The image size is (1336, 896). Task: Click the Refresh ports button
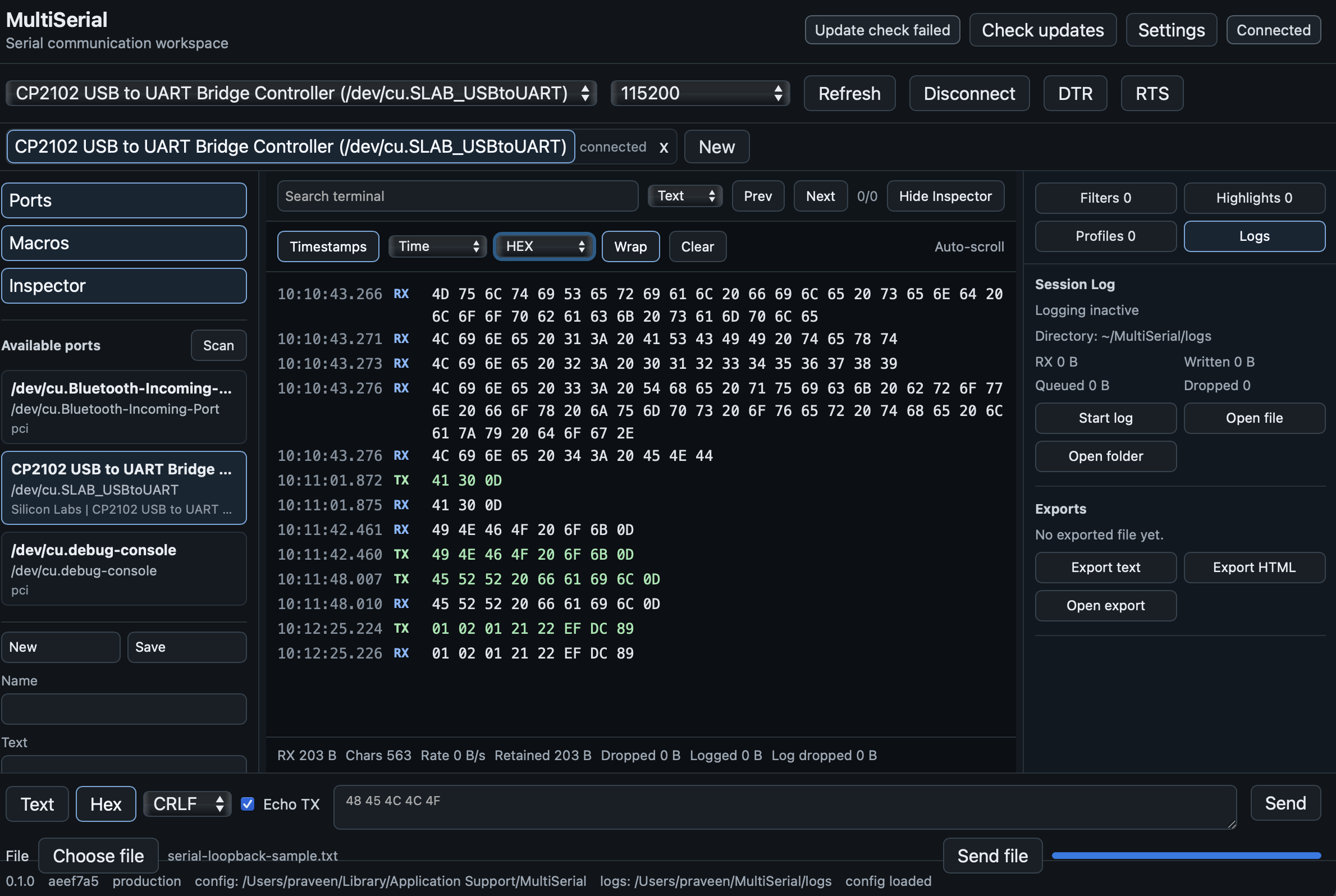click(x=849, y=93)
